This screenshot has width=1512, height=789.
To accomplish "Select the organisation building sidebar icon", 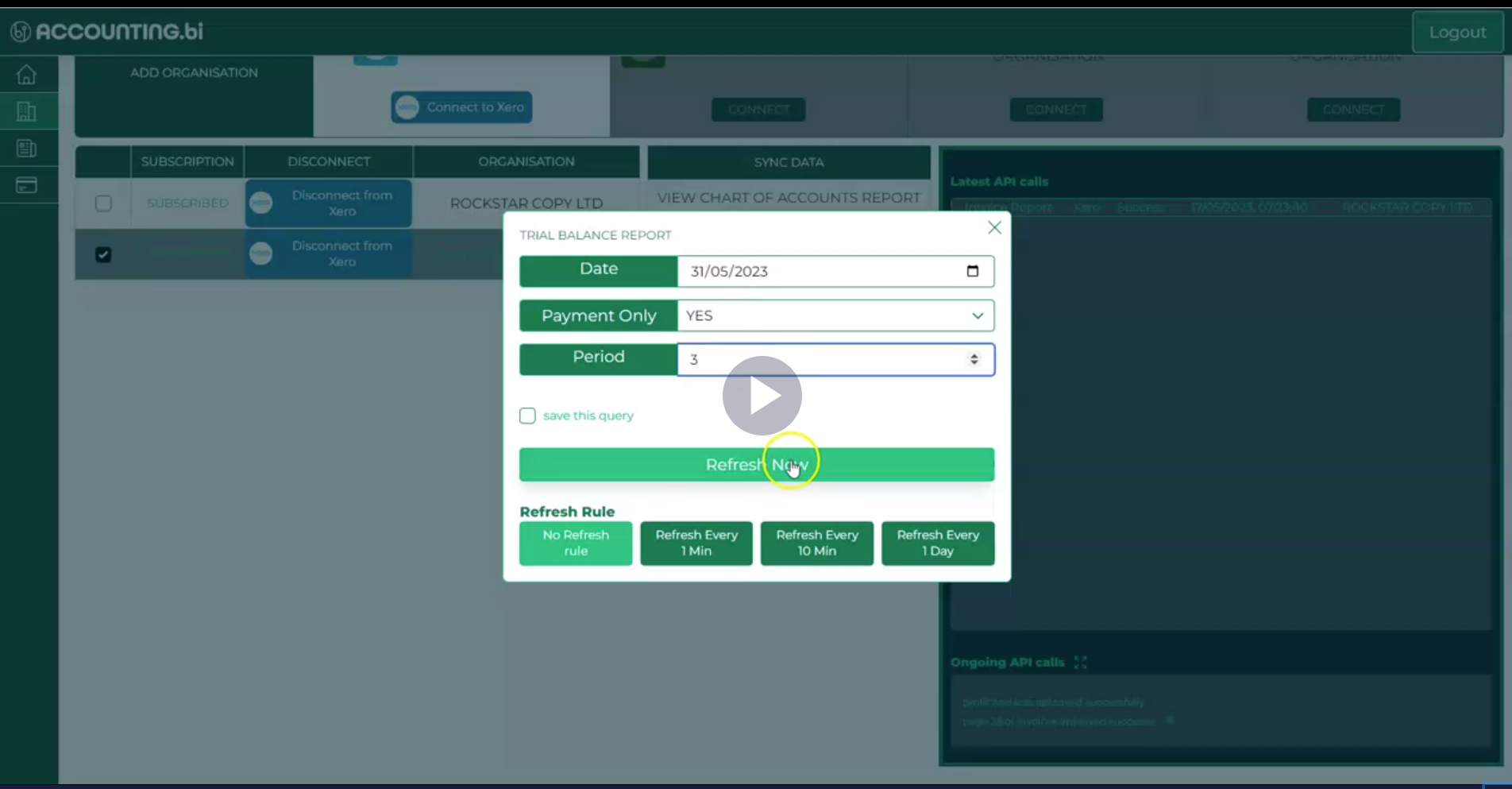I will 26,112.
